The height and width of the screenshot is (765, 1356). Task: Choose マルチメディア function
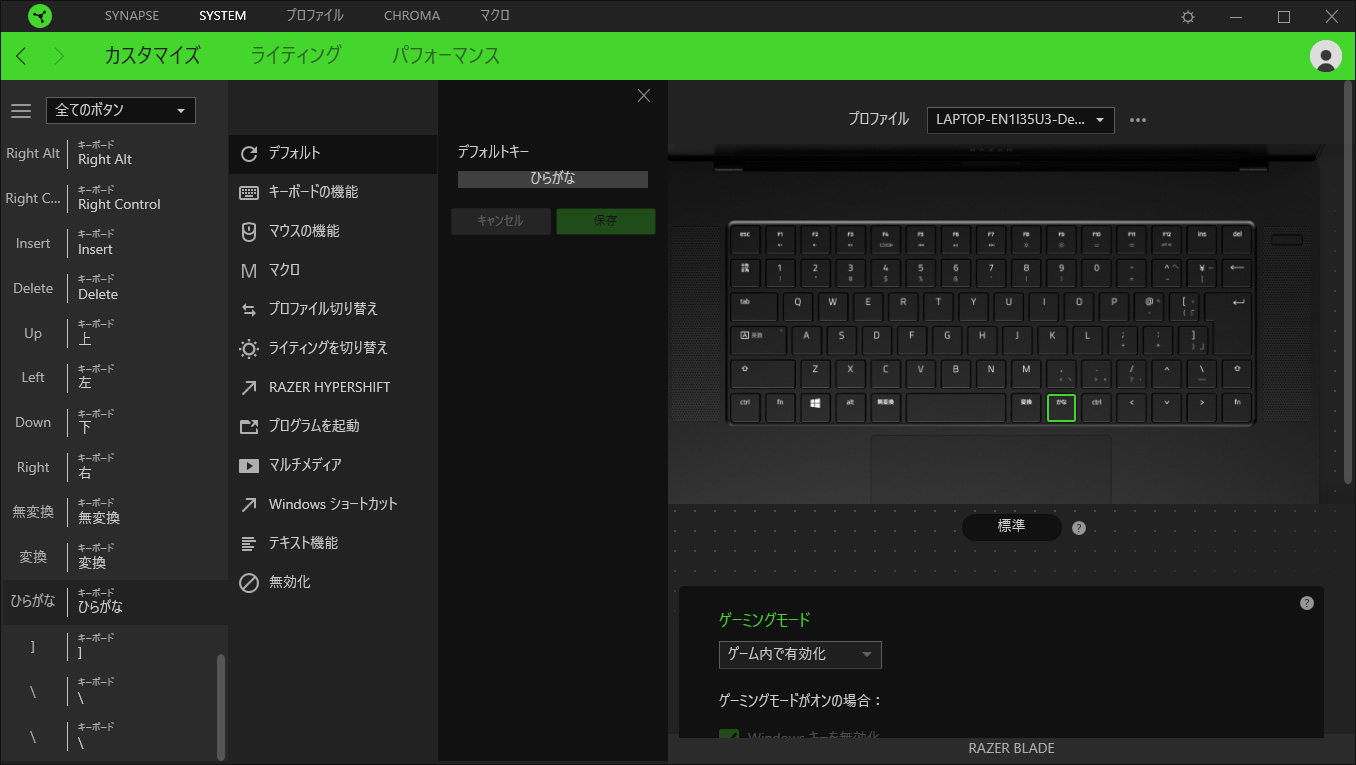pyautogui.click(x=333, y=465)
